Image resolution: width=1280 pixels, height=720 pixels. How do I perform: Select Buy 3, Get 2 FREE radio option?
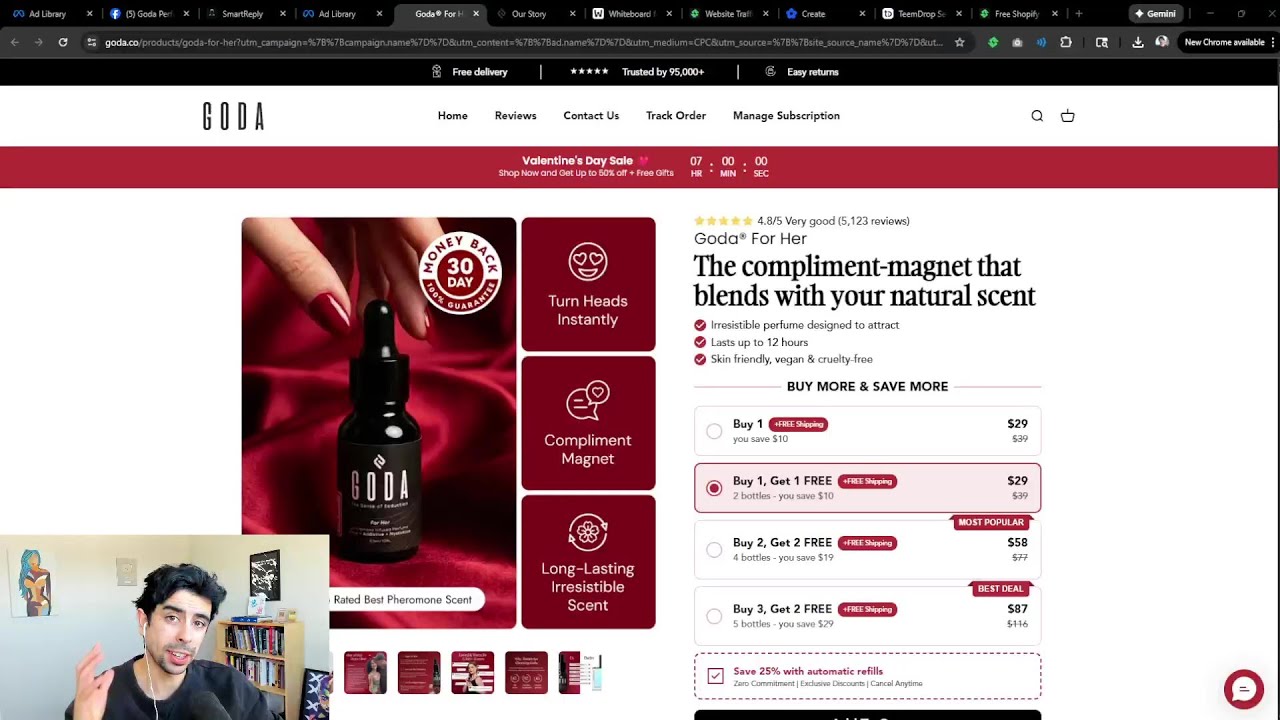[714, 616]
